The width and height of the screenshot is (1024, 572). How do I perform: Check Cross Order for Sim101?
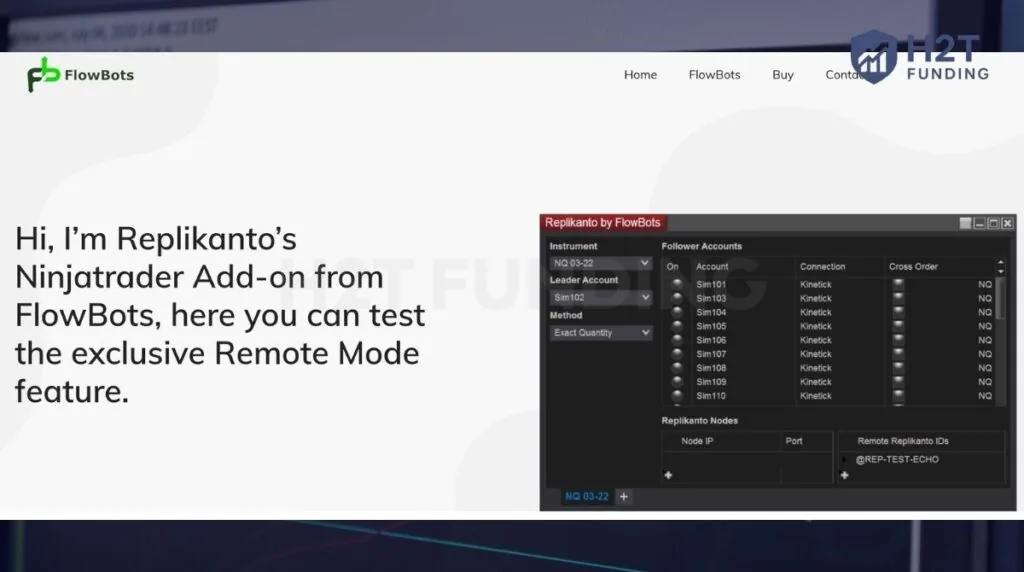pyautogui.click(x=899, y=284)
